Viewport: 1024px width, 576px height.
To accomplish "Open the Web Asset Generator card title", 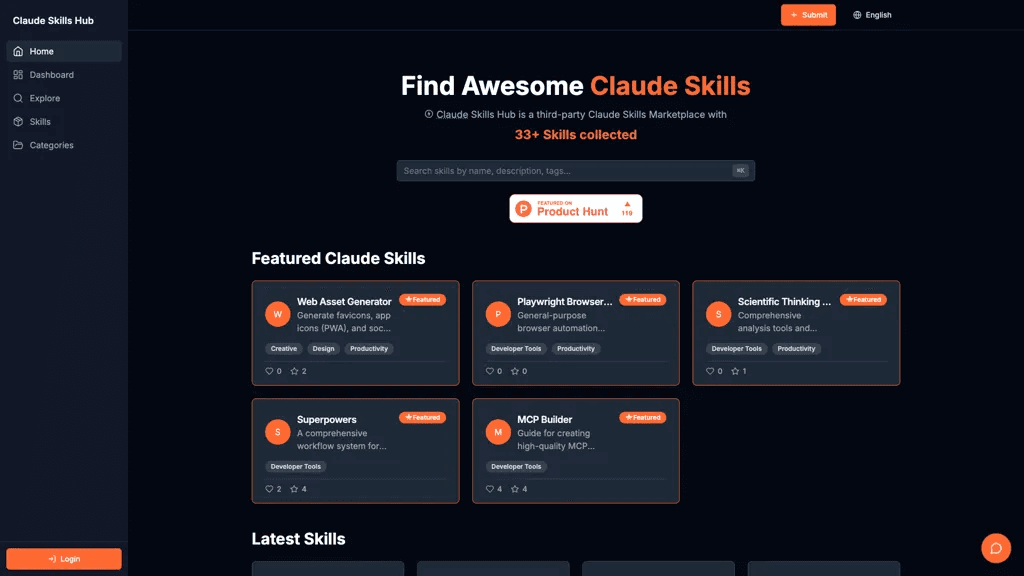I will [x=344, y=302].
